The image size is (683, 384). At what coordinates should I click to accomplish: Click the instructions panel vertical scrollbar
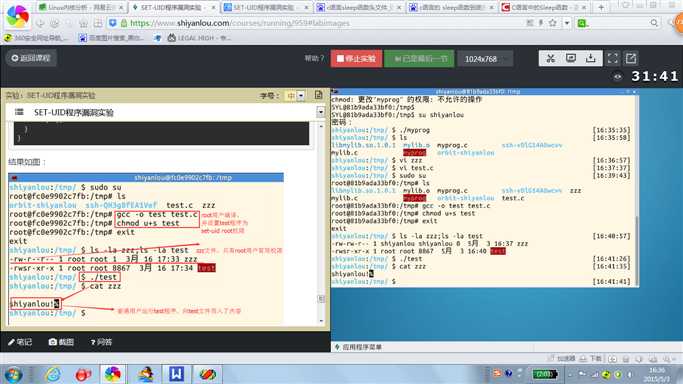coord(321,223)
